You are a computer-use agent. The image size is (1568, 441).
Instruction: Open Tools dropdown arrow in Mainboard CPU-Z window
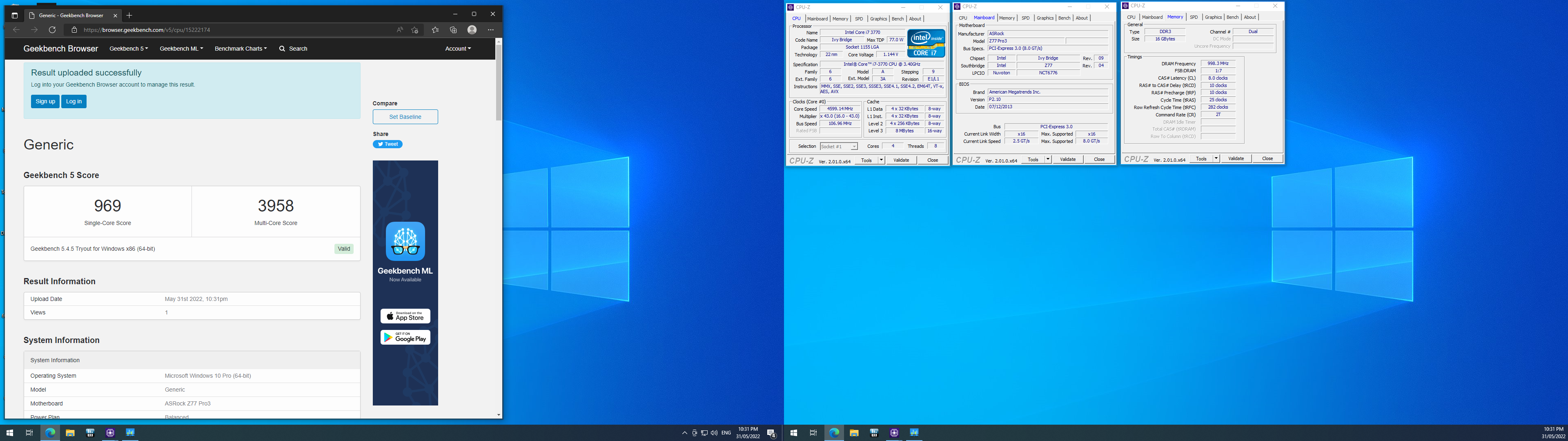(x=1047, y=160)
